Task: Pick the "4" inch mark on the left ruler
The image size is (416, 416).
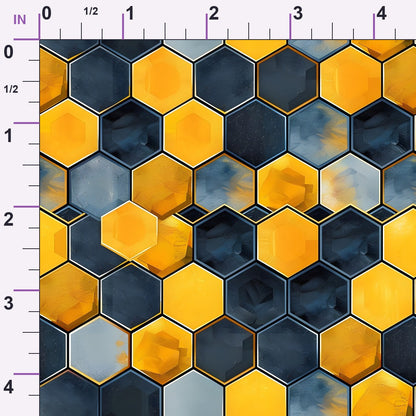Action: pos(9,387)
